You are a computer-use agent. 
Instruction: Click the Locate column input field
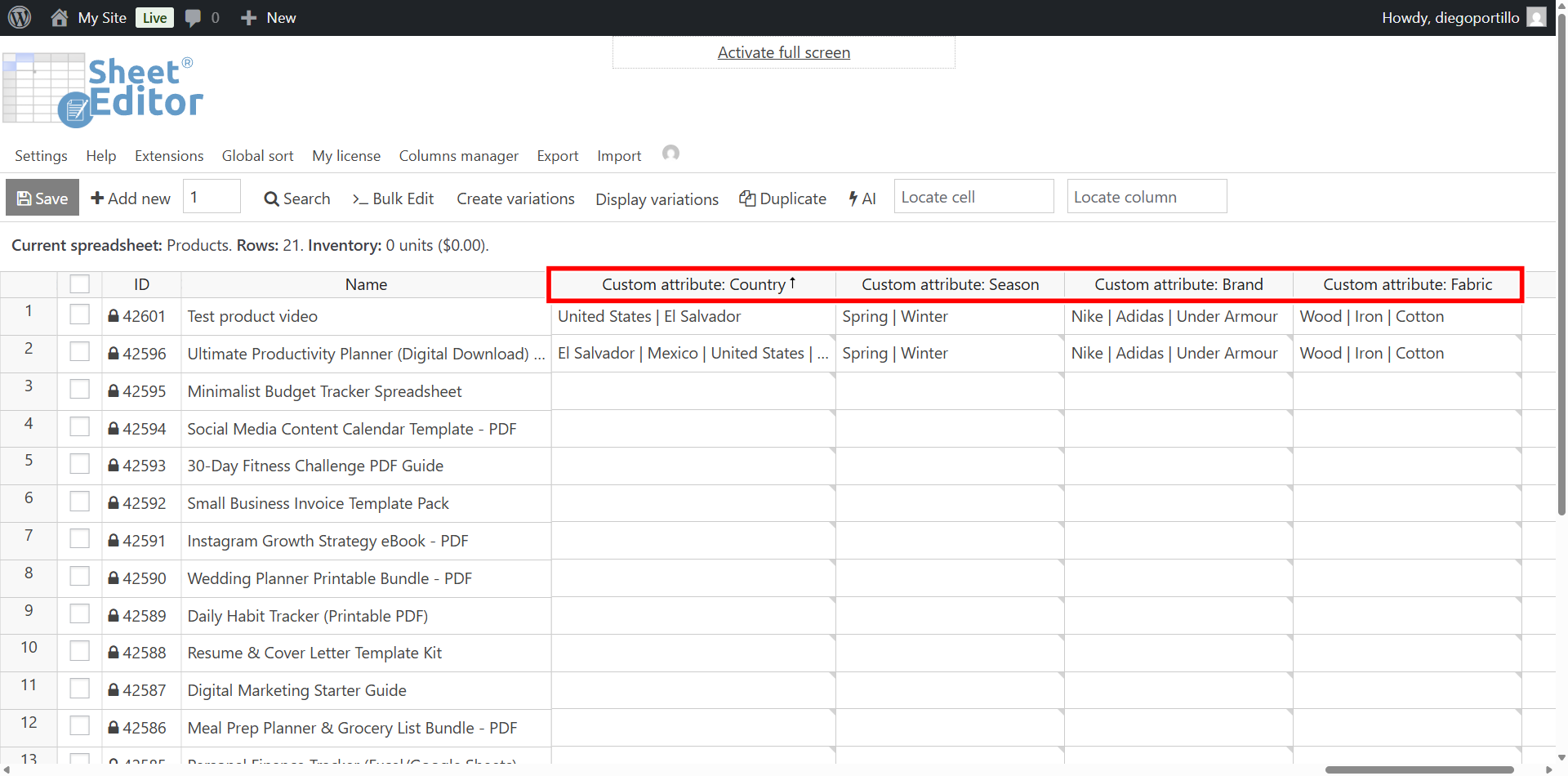1146,197
